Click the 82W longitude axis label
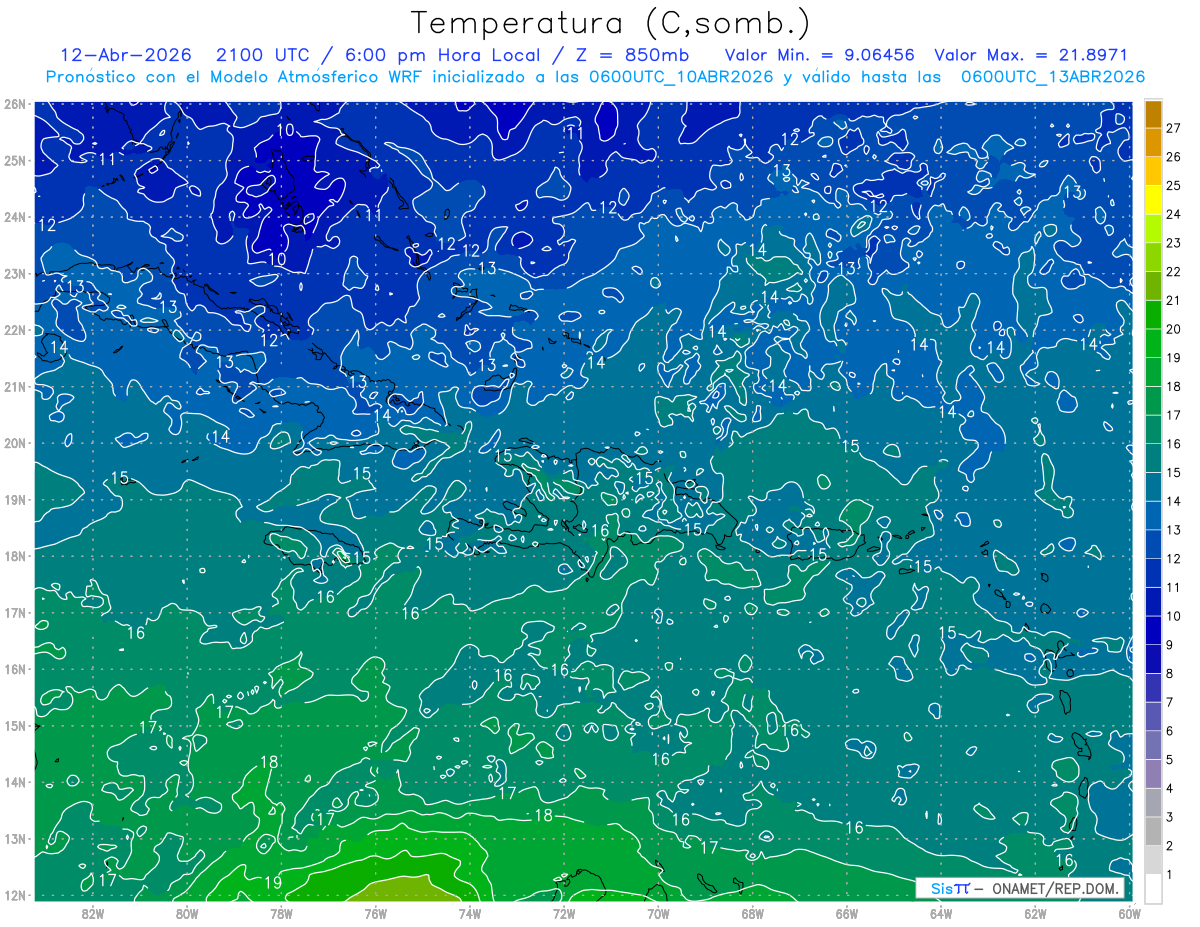The height and width of the screenshot is (927, 1200). coord(93,912)
